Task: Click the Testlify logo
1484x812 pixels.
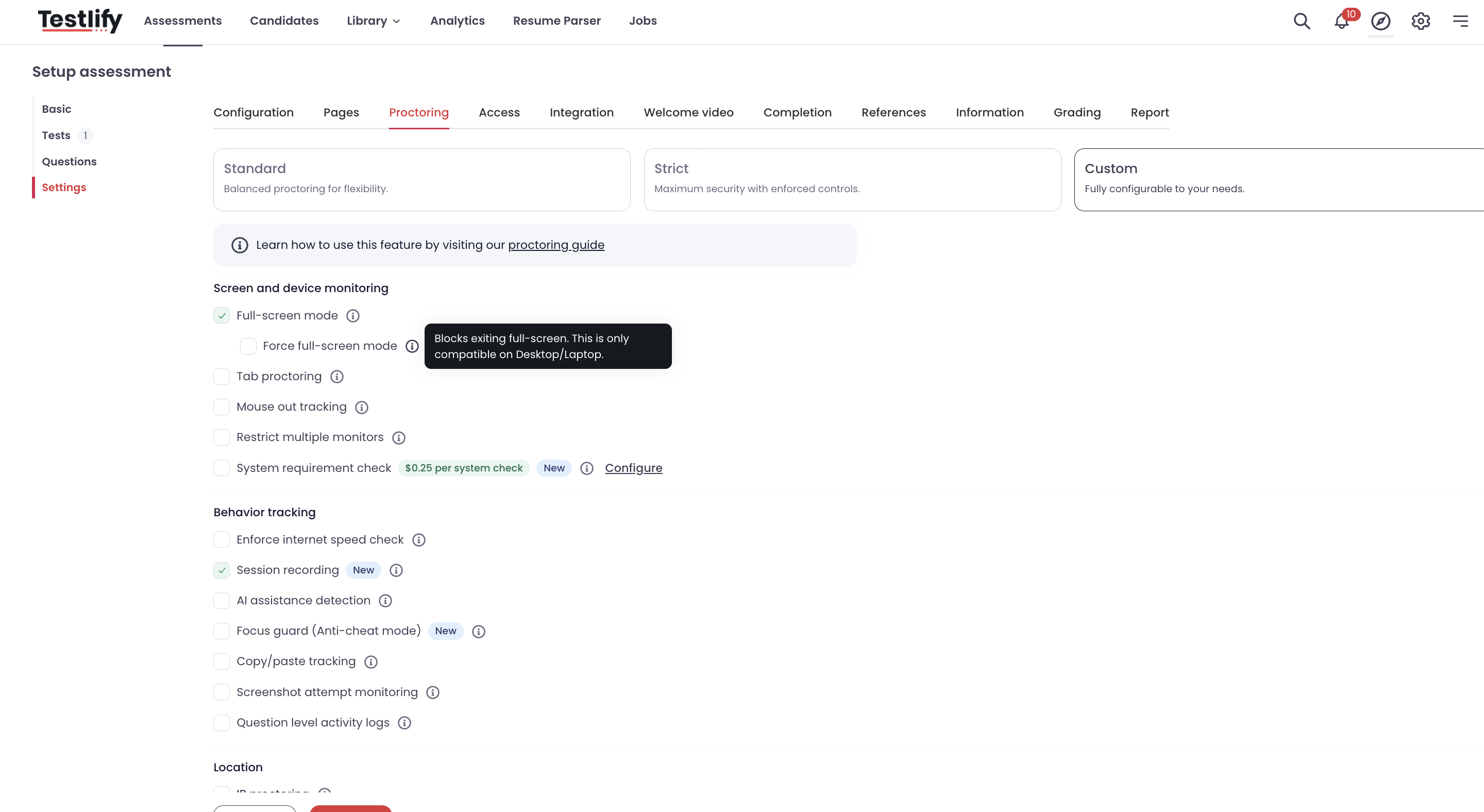Action: point(80,20)
